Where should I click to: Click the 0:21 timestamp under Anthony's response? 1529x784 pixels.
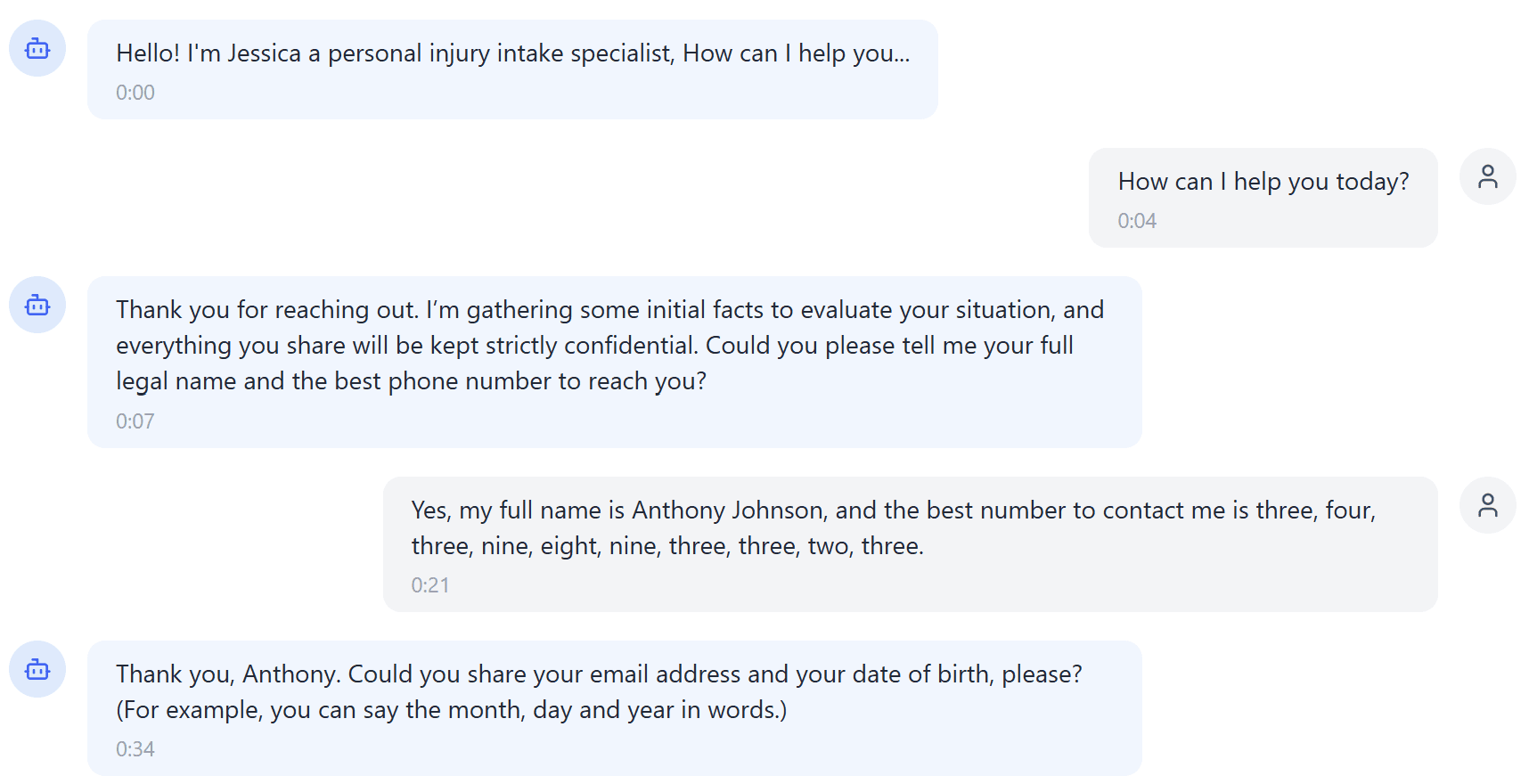(430, 585)
